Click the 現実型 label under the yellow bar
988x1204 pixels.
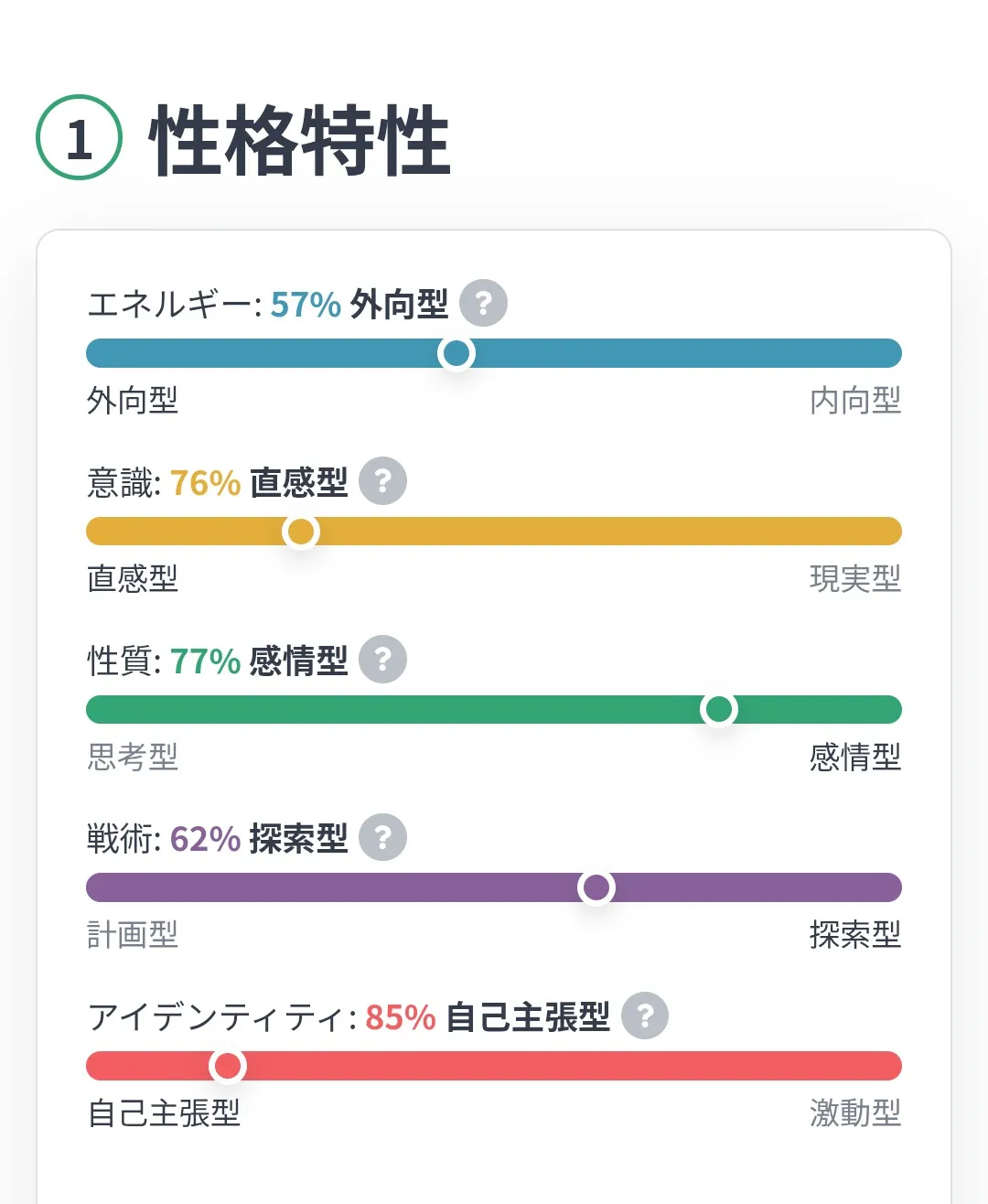(x=855, y=579)
